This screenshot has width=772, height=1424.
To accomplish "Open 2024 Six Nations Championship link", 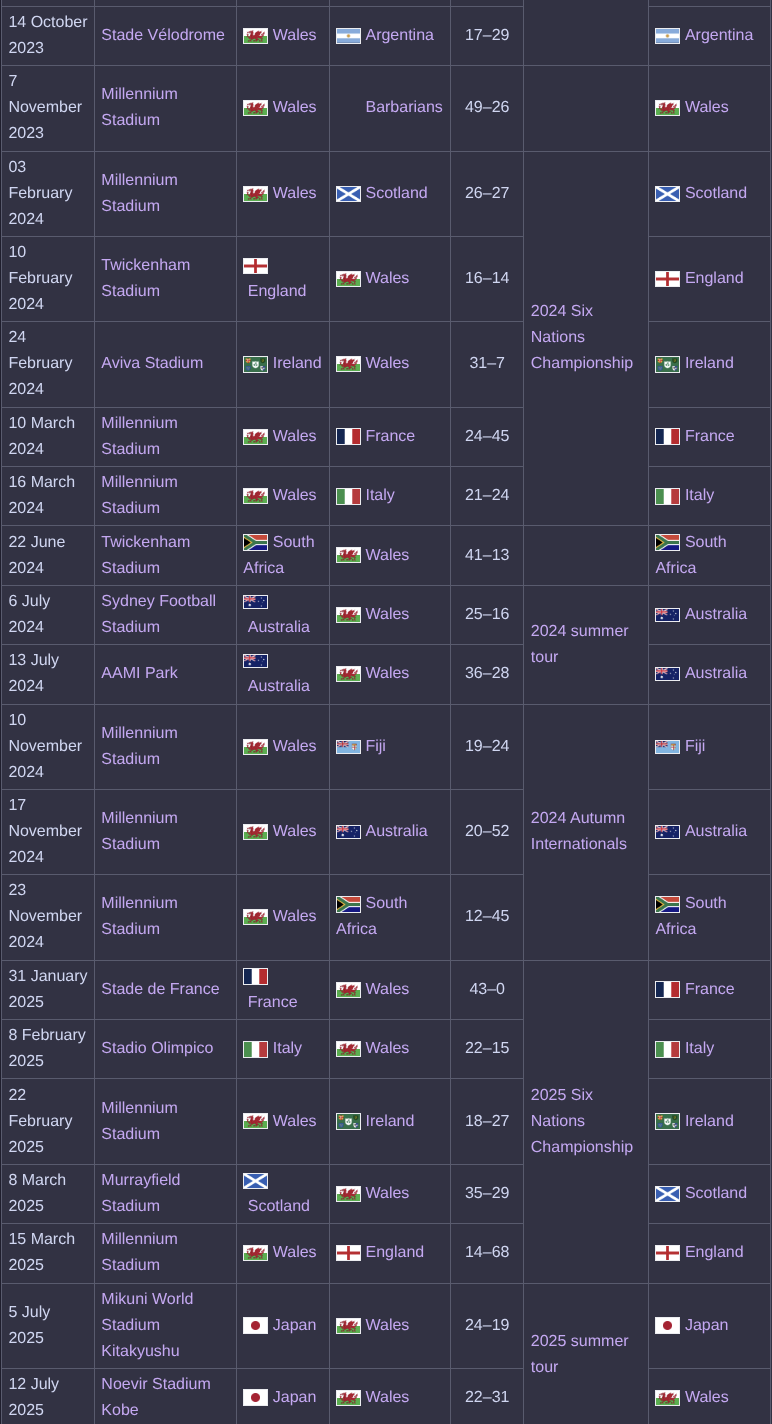I will (x=582, y=337).
